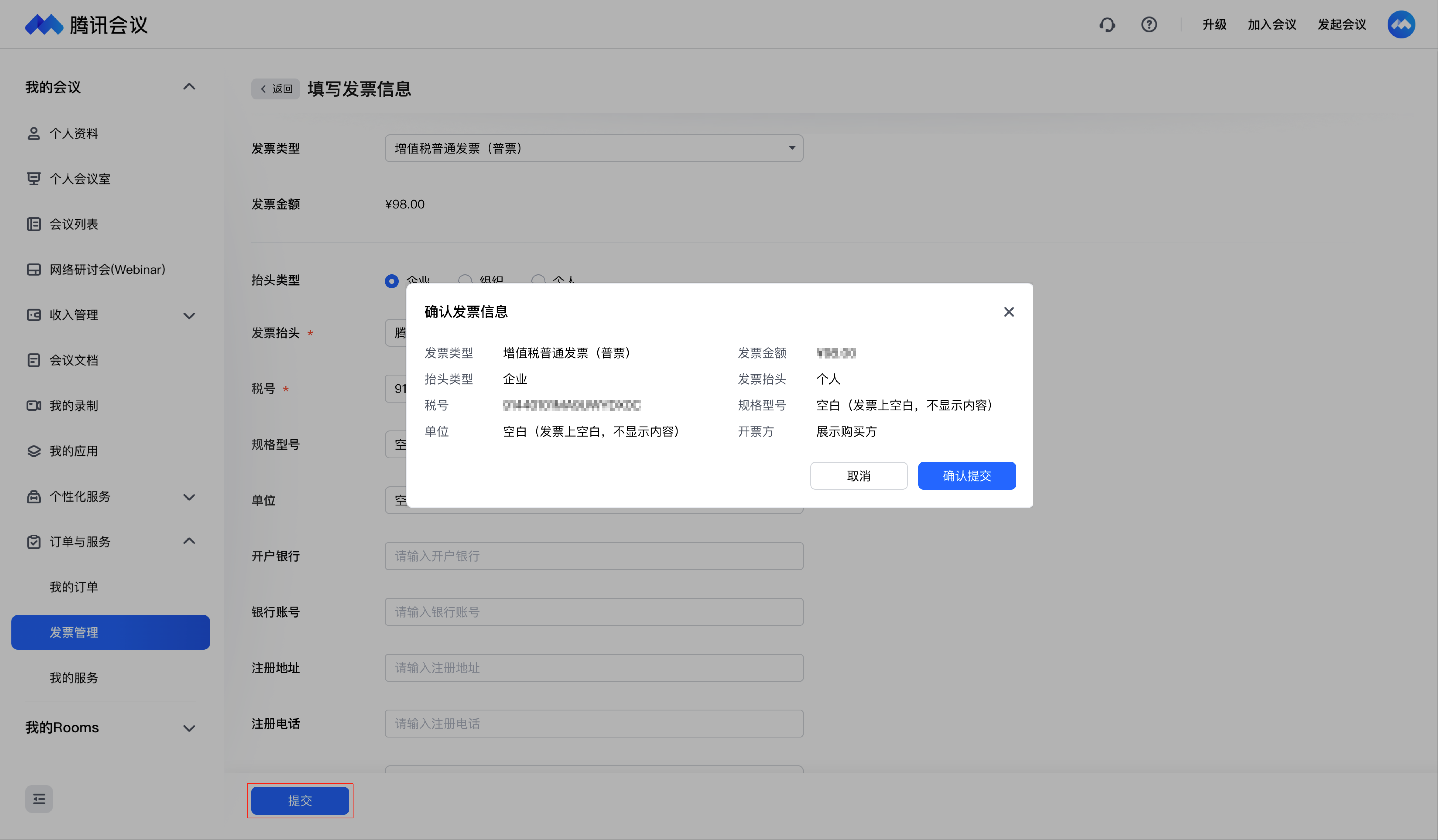Expand the 我的Rooms section
Image resolution: width=1438 pixels, height=840 pixels.
point(189,728)
